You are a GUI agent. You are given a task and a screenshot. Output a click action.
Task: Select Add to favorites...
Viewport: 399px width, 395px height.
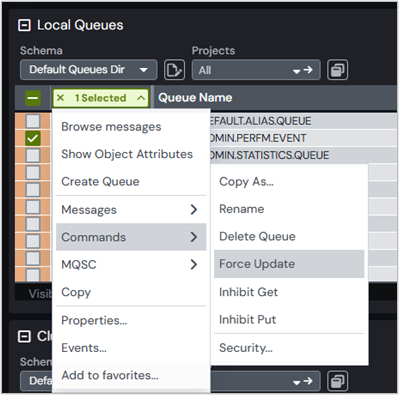(131, 375)
